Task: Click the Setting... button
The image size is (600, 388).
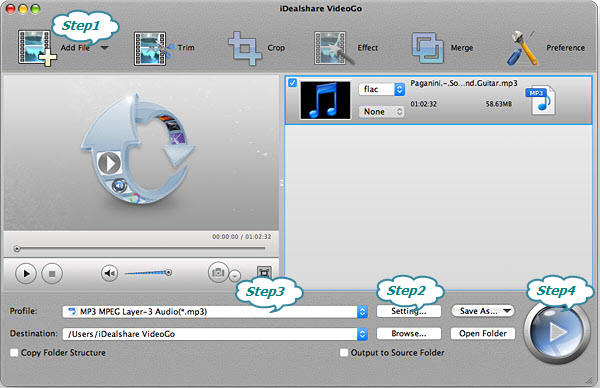Action: (409, 311)
